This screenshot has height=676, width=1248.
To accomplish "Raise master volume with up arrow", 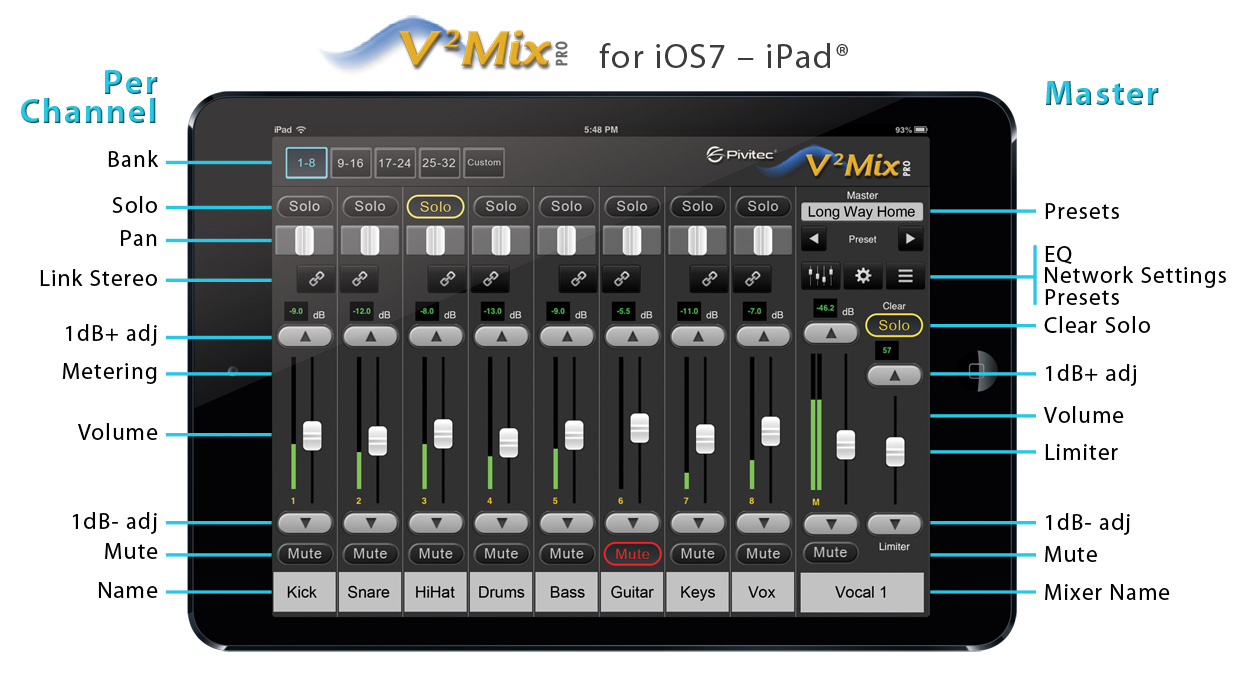I will coord(830,333).
